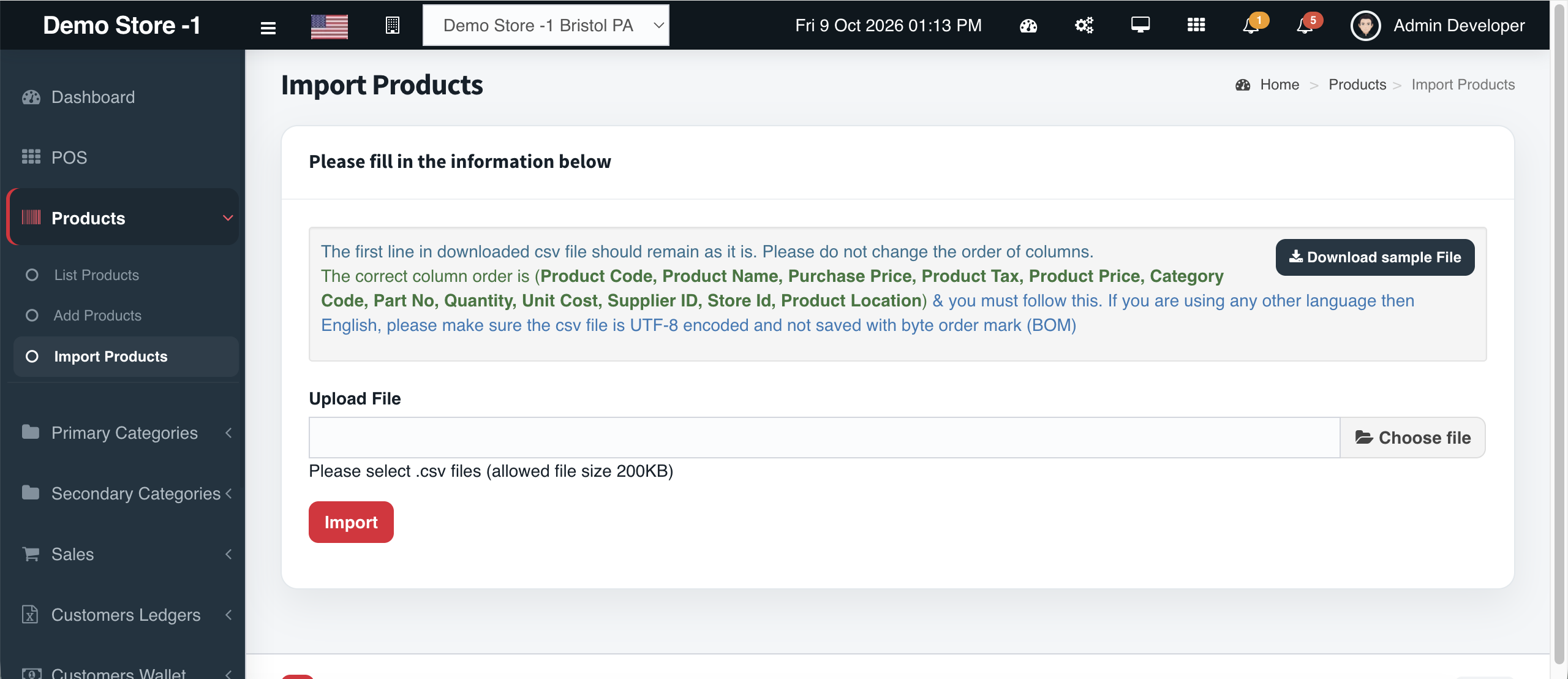
Task: Click the building store icon in header
Action: tap(392, 26)
